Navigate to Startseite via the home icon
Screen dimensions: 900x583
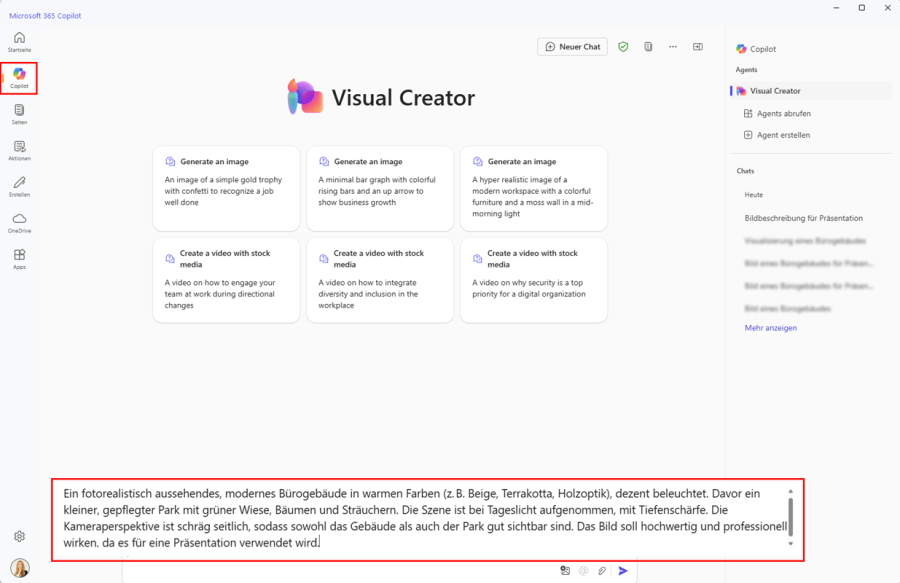pos(19,39)
